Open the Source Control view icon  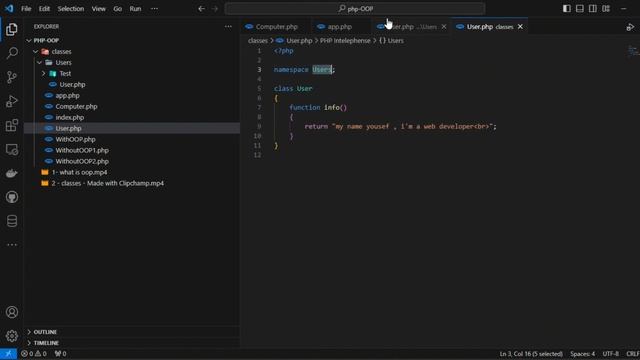pyautogui.click(x=12, y=77)
